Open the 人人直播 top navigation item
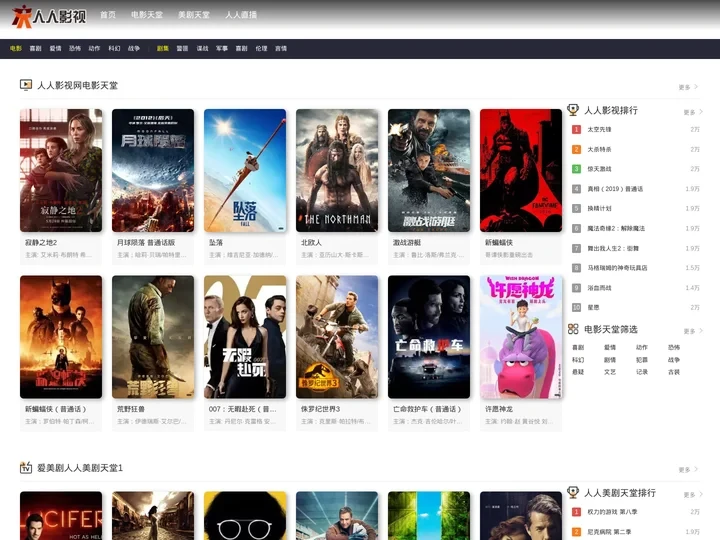 click(241, 15)
